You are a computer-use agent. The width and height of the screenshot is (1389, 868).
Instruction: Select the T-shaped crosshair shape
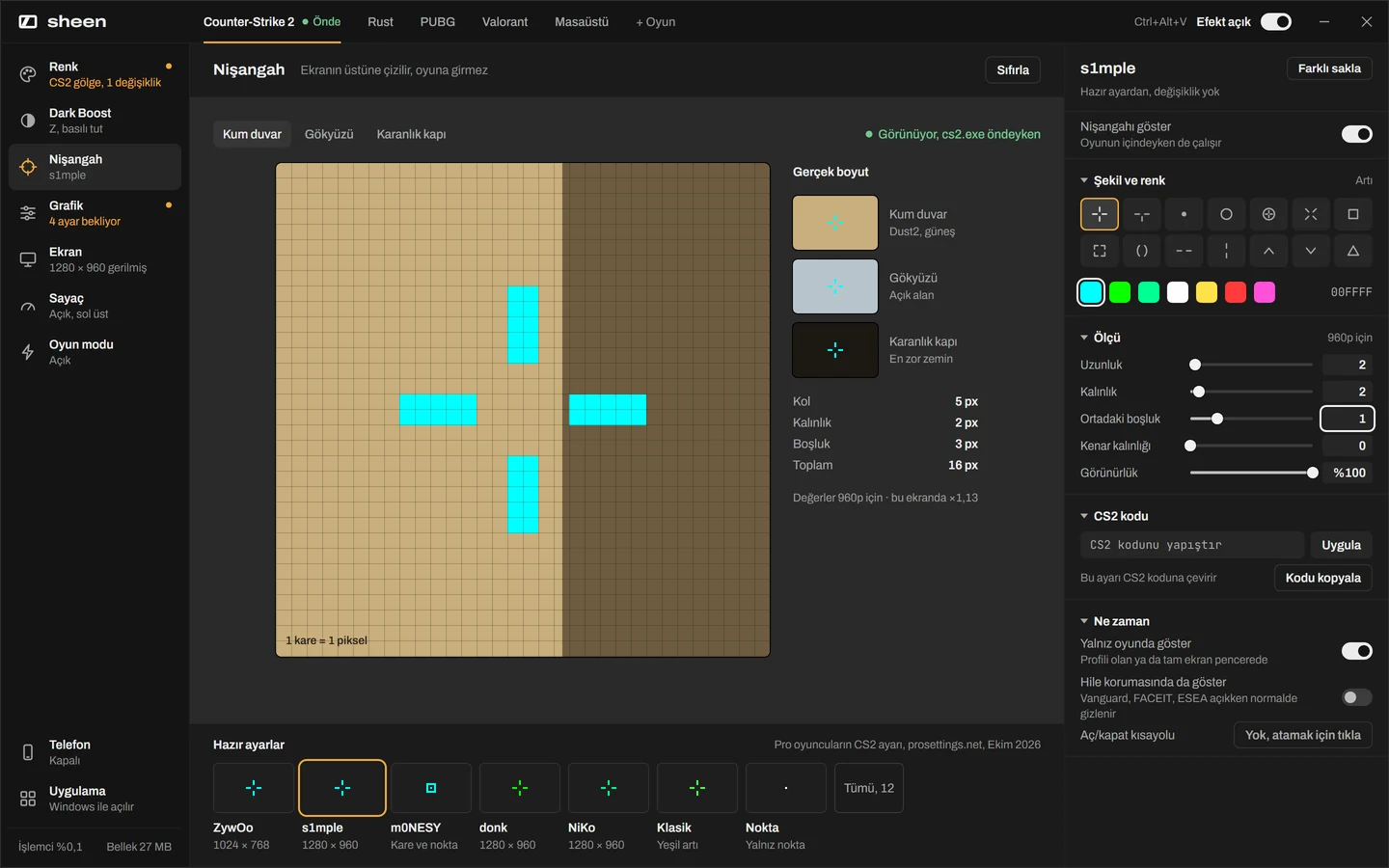click(x=1142, y=214)
